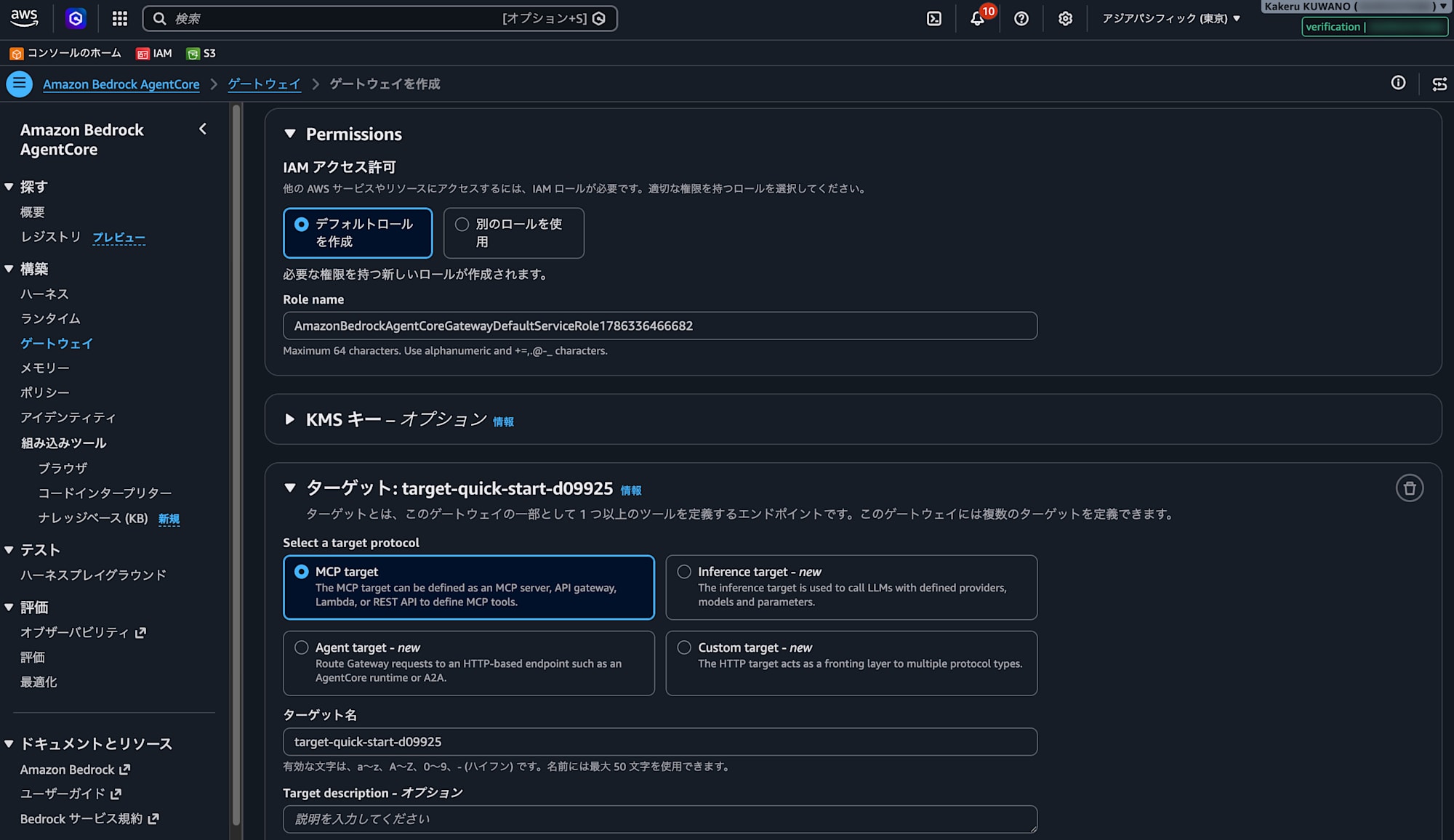The width and height of the screenshot is (1454, 840).
Task: Open the services grid menu
Action: coord(120,18)
